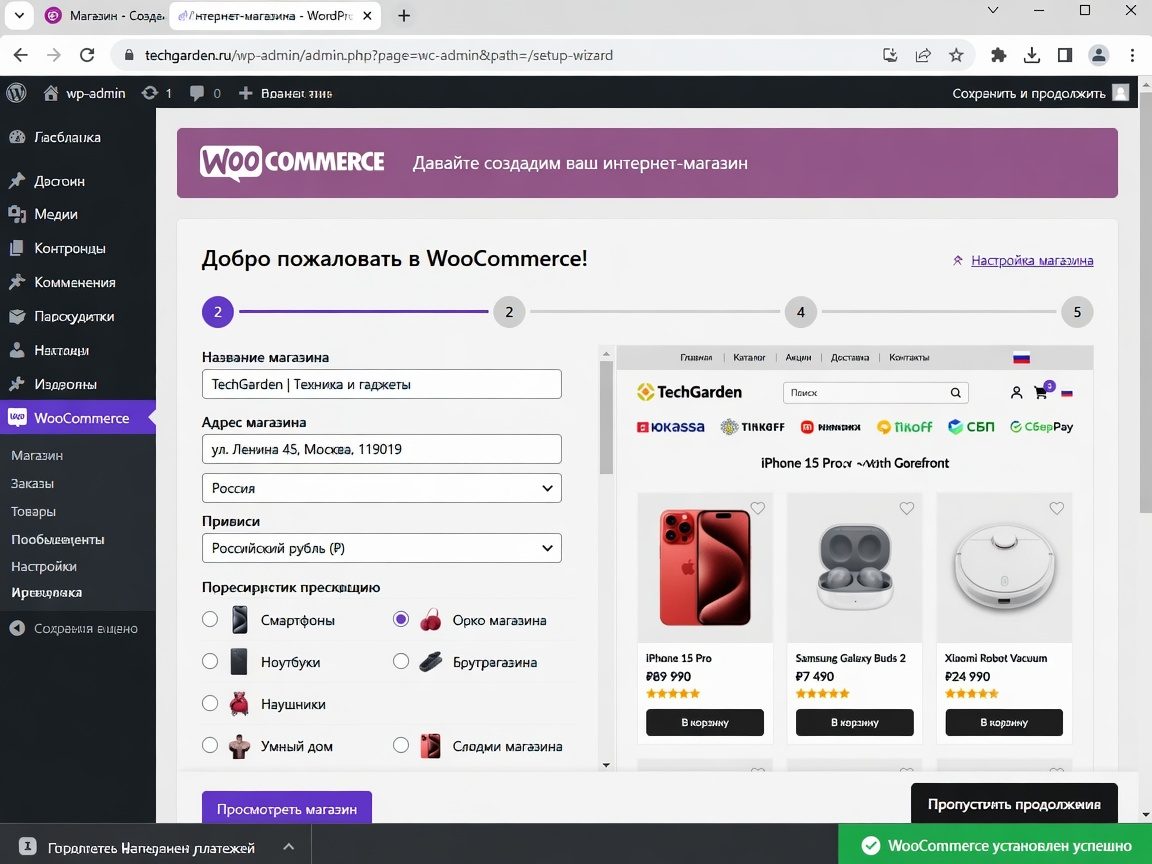The width and height of the screenshot is (1152, 864).
Task: Click Сохранить и продолжить in admin bar
Action: tap(1029, 93)
